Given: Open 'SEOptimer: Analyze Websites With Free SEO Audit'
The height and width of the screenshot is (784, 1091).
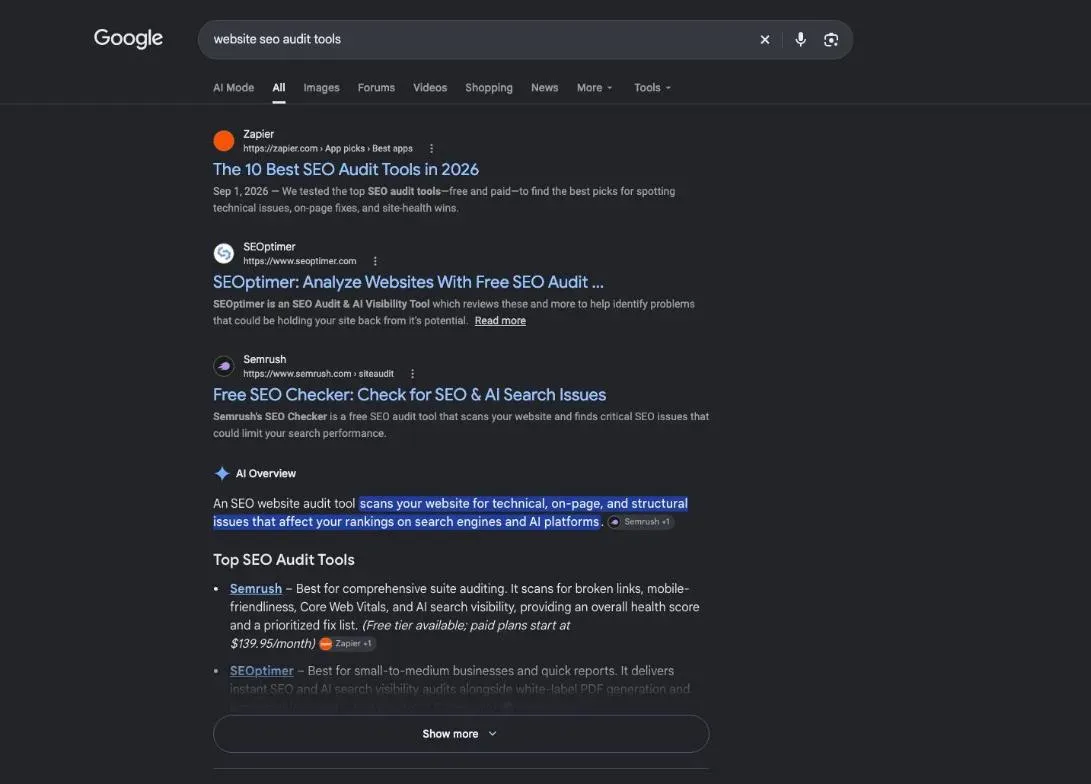Looking at the screenshot, I should tap(408, 282).
